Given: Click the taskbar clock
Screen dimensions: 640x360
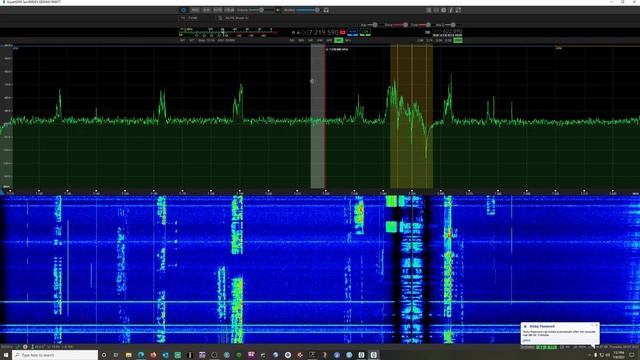Looking at the screenshot, I should 619,355.
